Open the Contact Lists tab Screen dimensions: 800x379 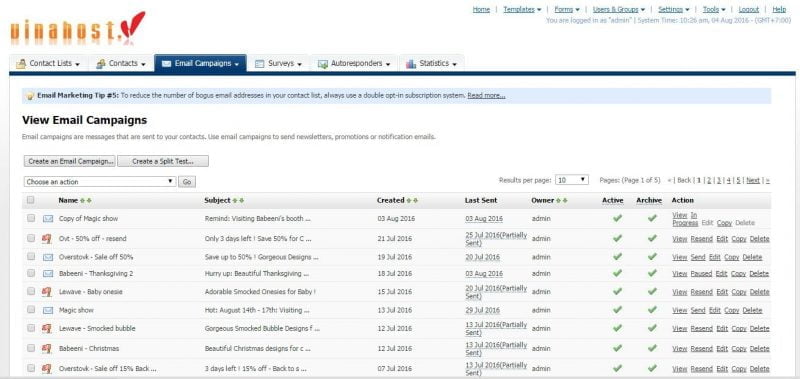[x=48, y=64]
